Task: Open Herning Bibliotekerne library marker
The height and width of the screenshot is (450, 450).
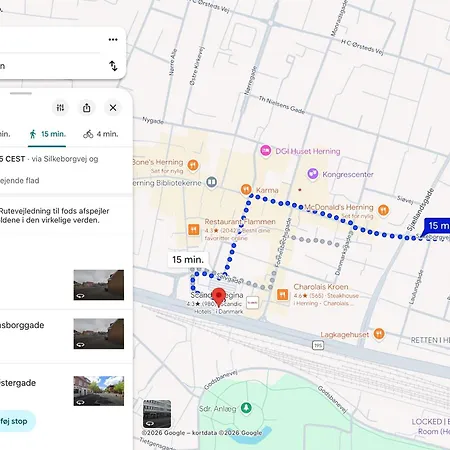Action: [211, 182]
